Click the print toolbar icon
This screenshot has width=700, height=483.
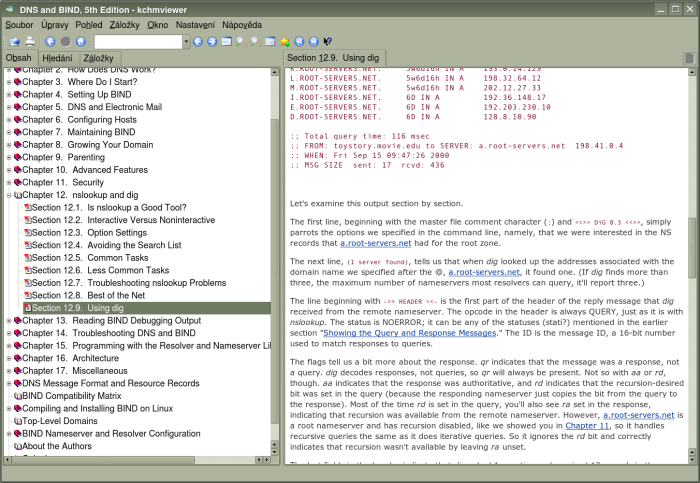click(30, 41)
